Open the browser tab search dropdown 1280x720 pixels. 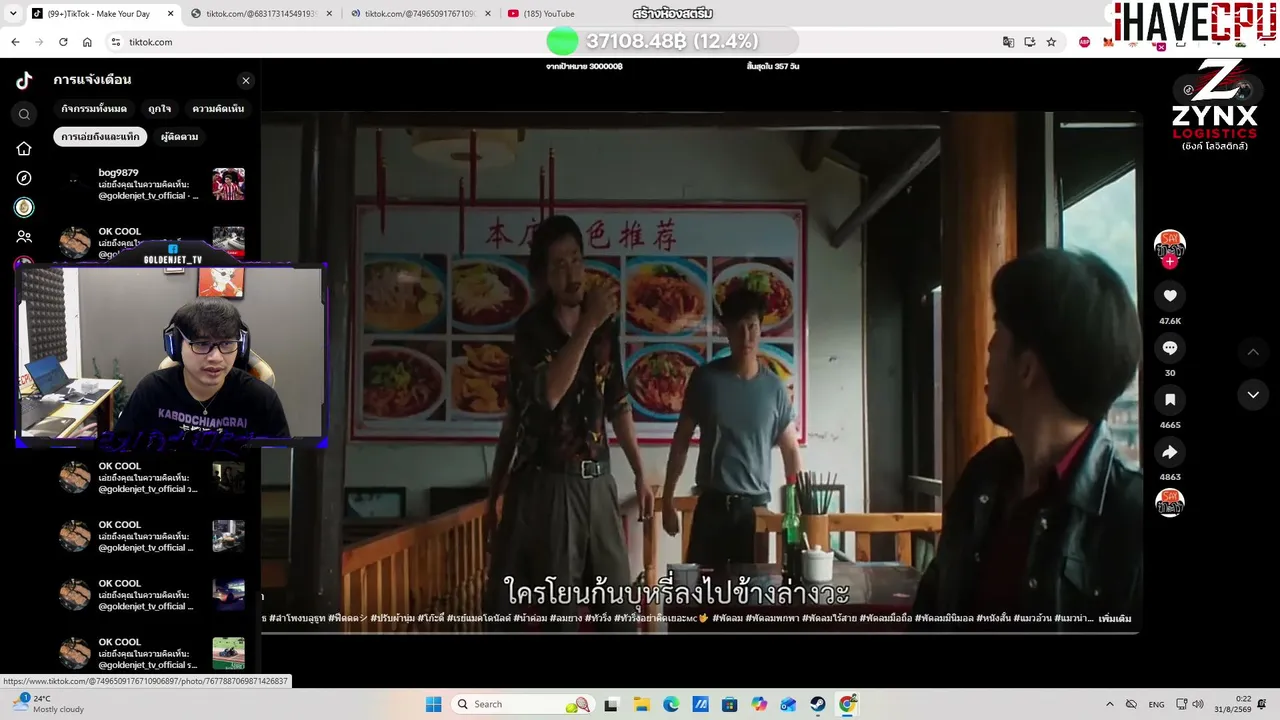[15, 14]
